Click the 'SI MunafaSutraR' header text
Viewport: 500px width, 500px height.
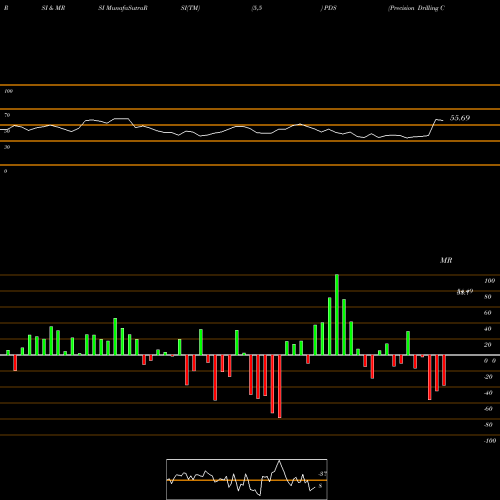coord(123,8)
